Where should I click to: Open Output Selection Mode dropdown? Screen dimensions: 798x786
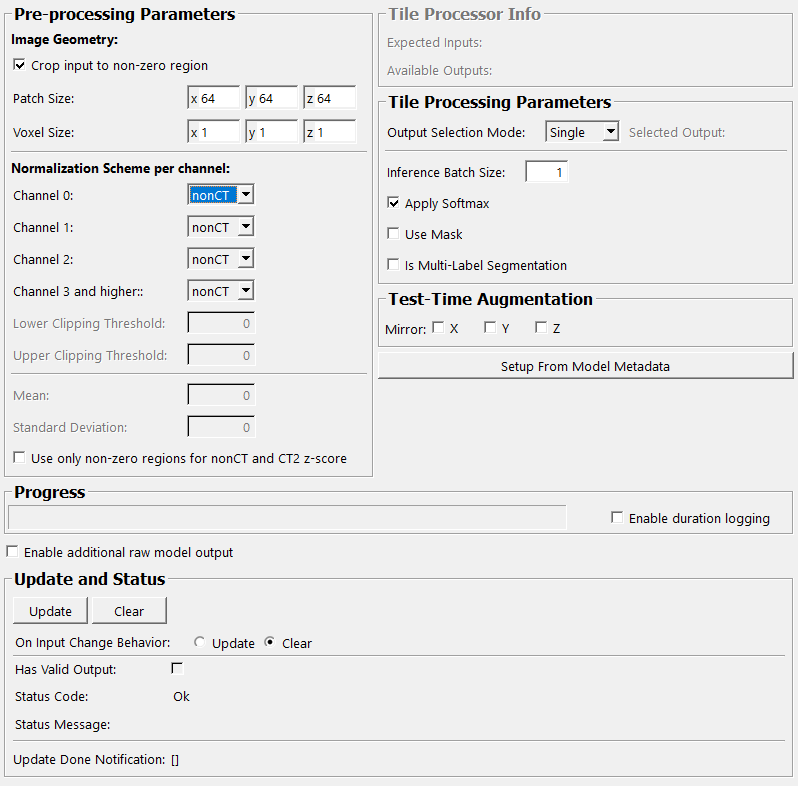582,132
